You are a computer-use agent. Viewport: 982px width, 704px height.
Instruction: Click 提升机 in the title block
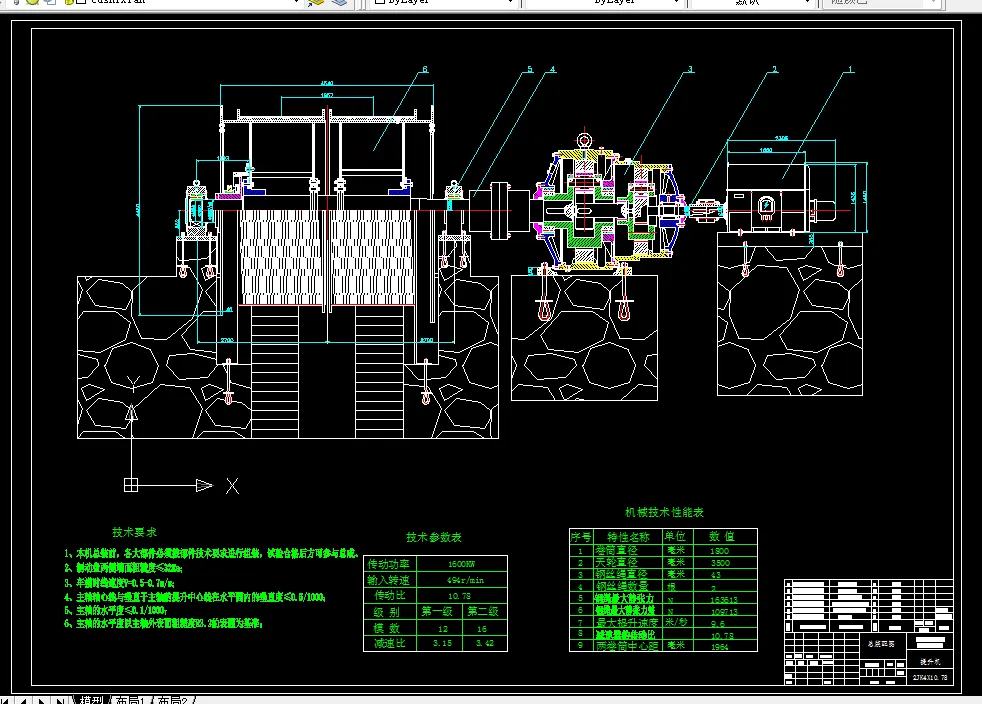(930, 661)
